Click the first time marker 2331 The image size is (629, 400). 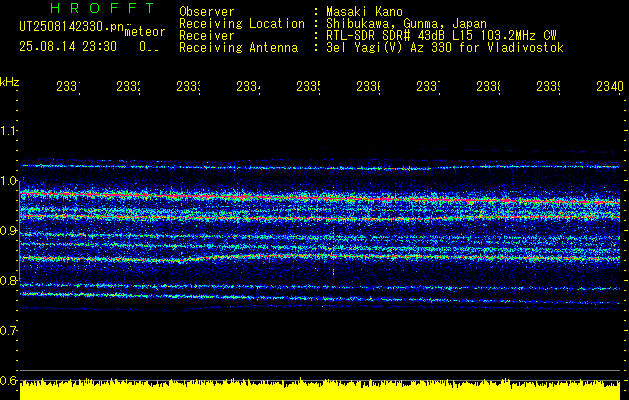[x=68, y=87]
